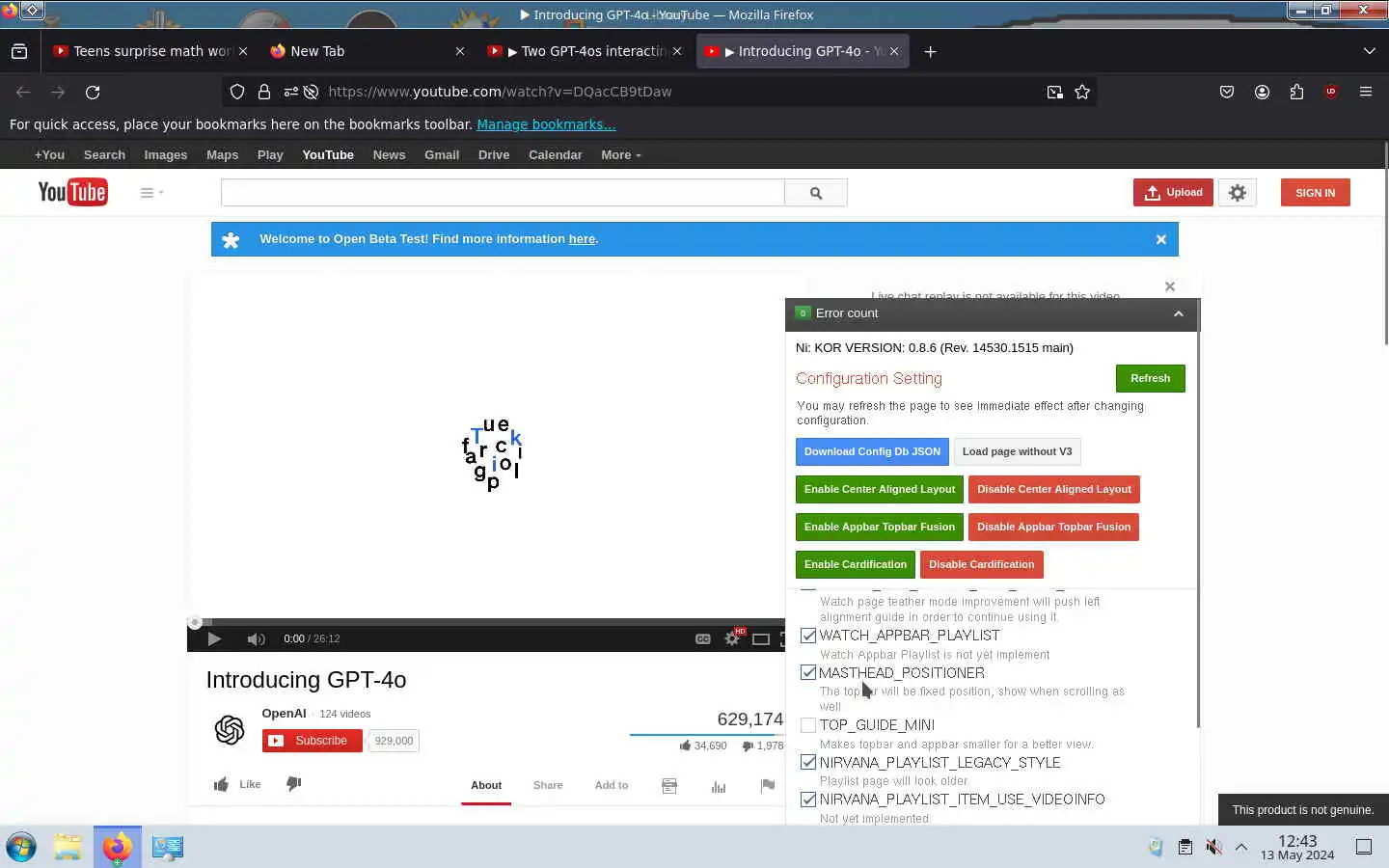Image resolution: width=1389 pixels, height=868 pixels.
Task: Uncheck WATCH_APPBAR_PLAYLIST option
Action: tap(808, 636)
